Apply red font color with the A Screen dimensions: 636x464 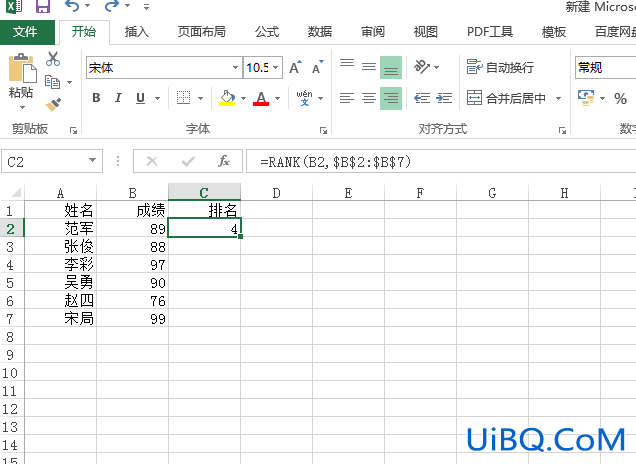(261, 98)
